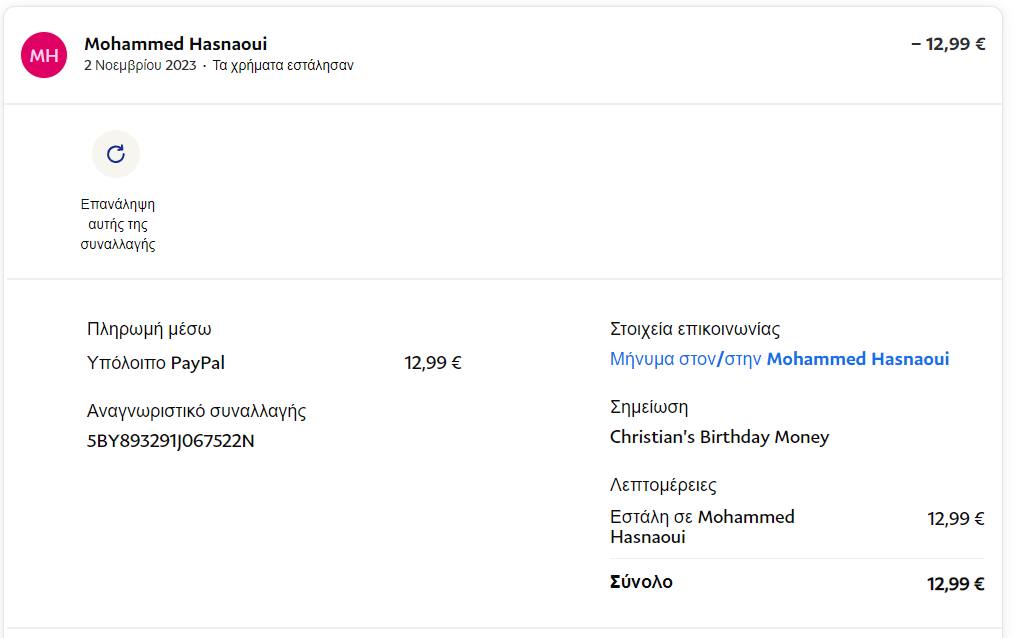Click the transaction ID 5BY893291J067522N

pos(171,440)
